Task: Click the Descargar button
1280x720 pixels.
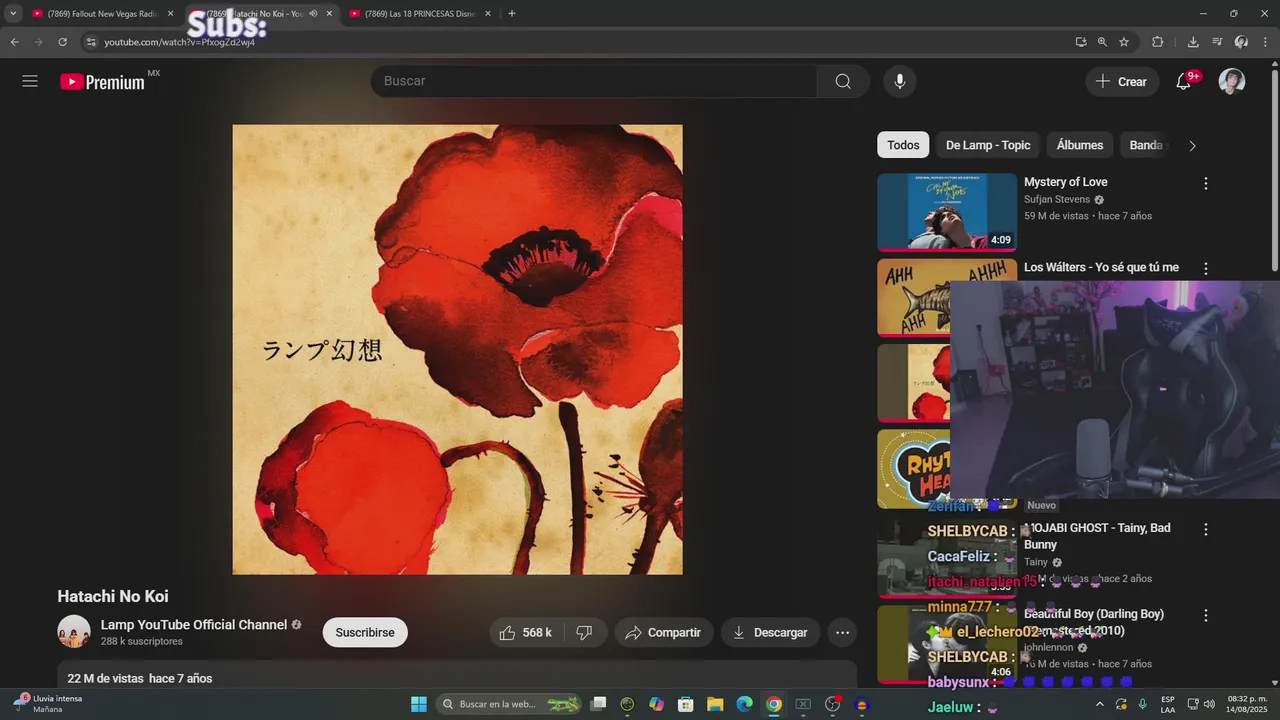Action: 770,632
